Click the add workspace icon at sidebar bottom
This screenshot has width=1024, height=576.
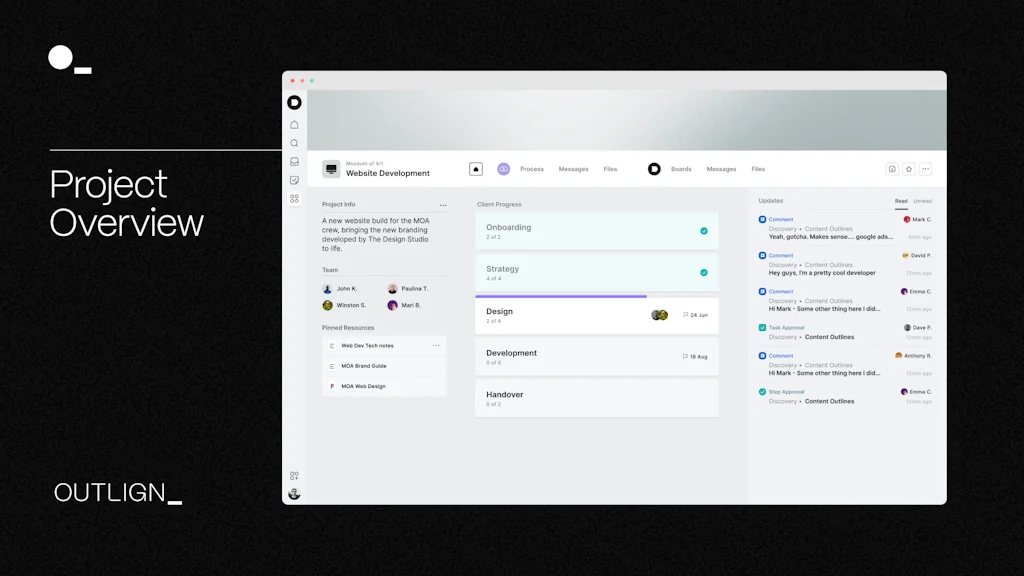point(294,476)
